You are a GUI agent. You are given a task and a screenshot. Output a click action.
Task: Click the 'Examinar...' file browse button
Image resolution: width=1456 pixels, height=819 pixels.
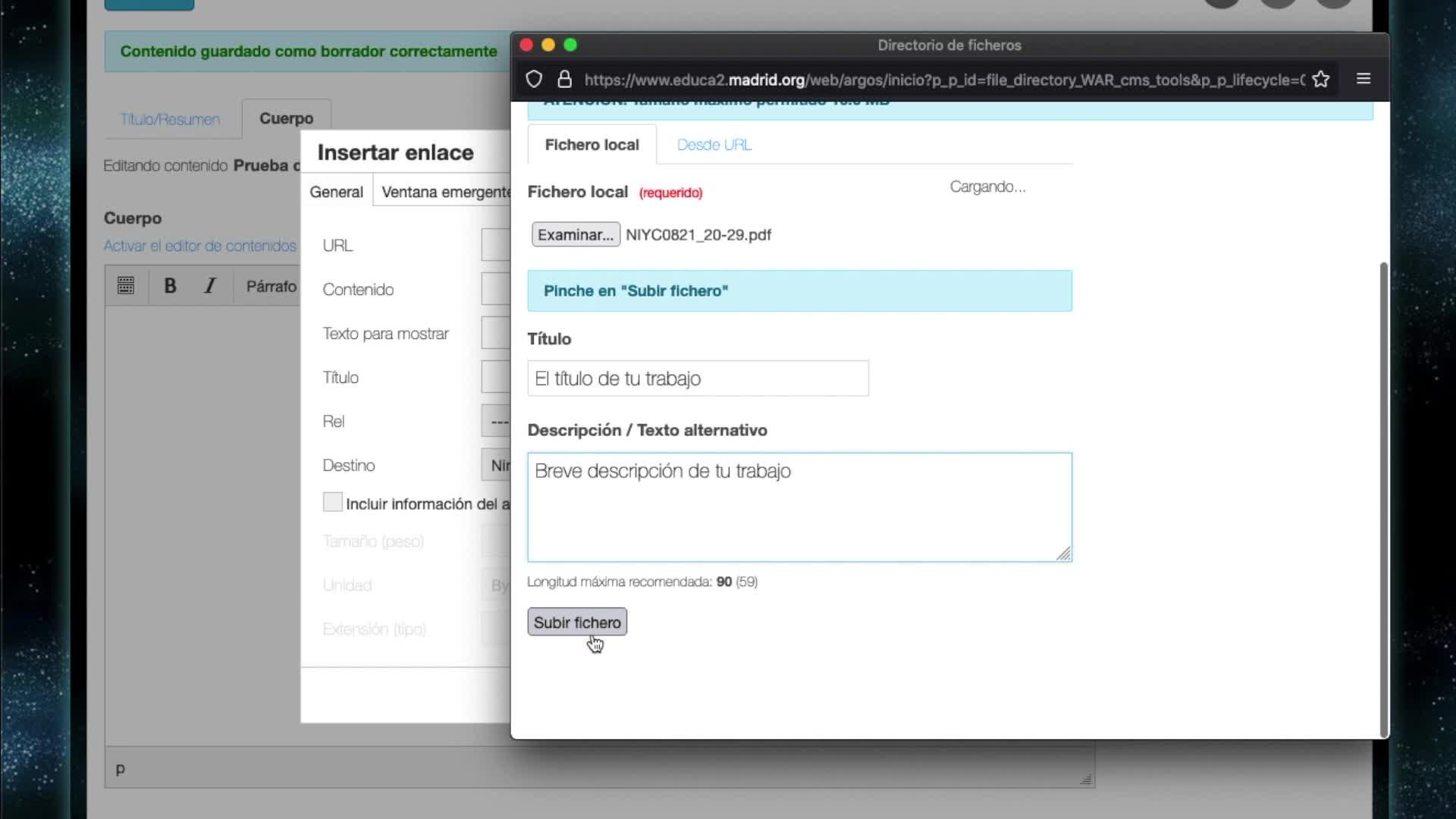[x=576, y=235]
